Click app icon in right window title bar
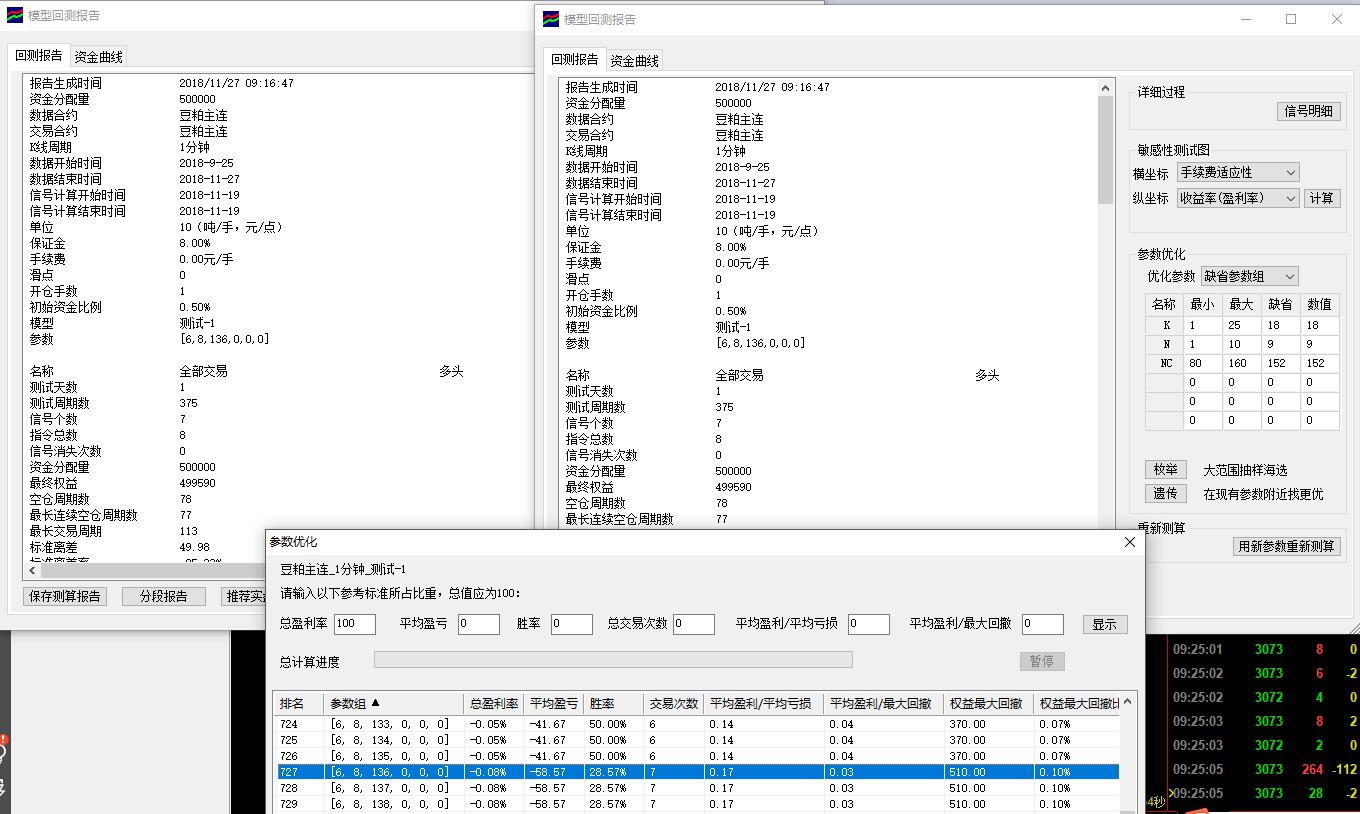Screen dimensions: 1360x814 [551, 19]
